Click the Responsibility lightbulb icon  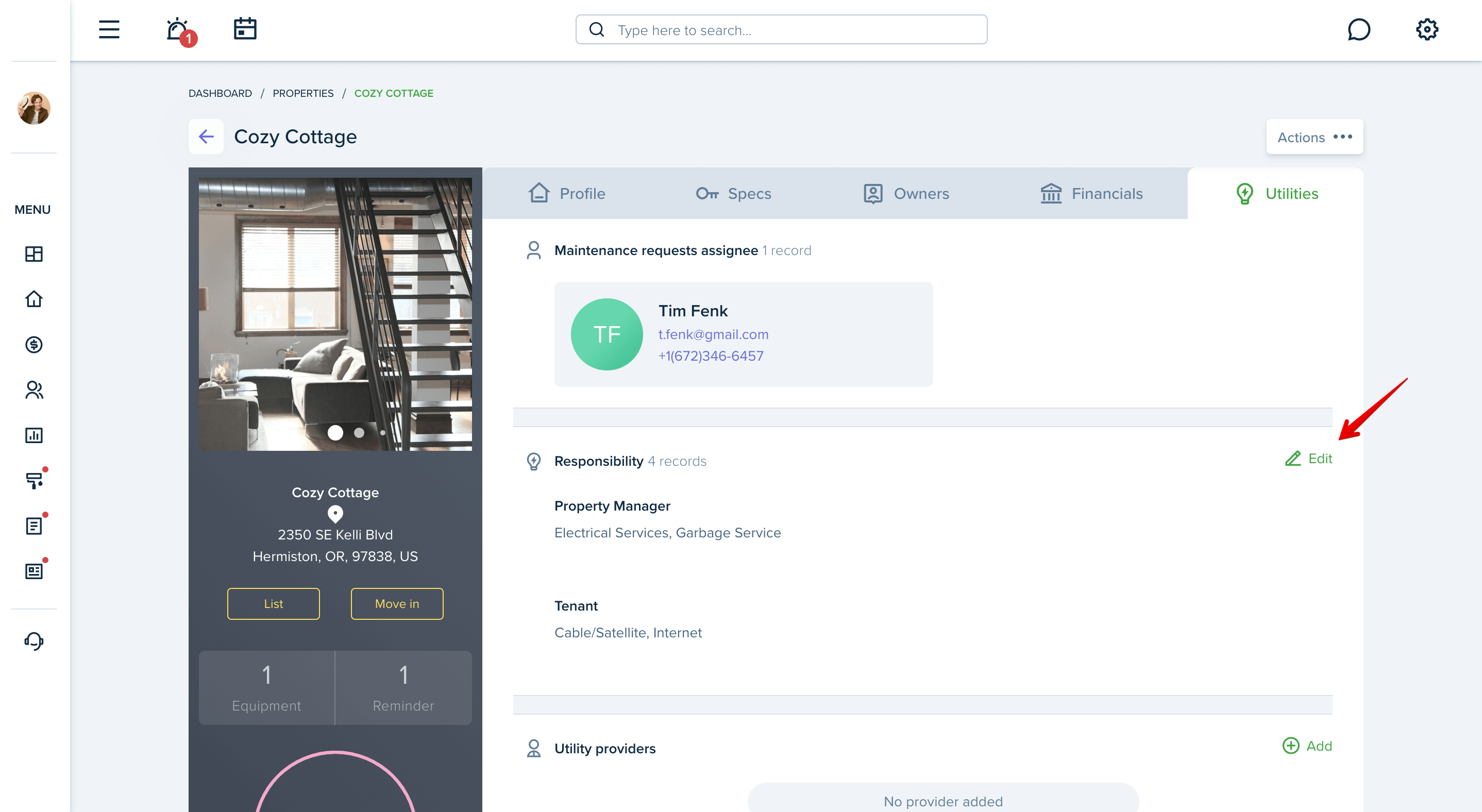tap(533, 461)
